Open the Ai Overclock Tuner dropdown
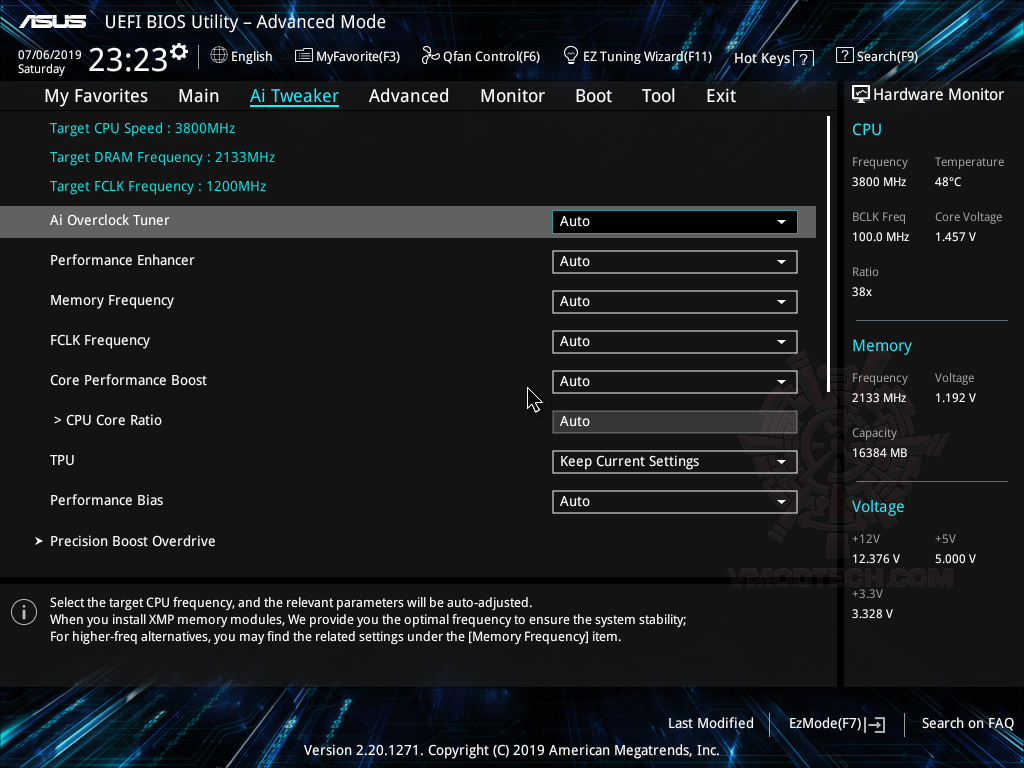Viewport: 1024px width, 768px height. point(674,221)
